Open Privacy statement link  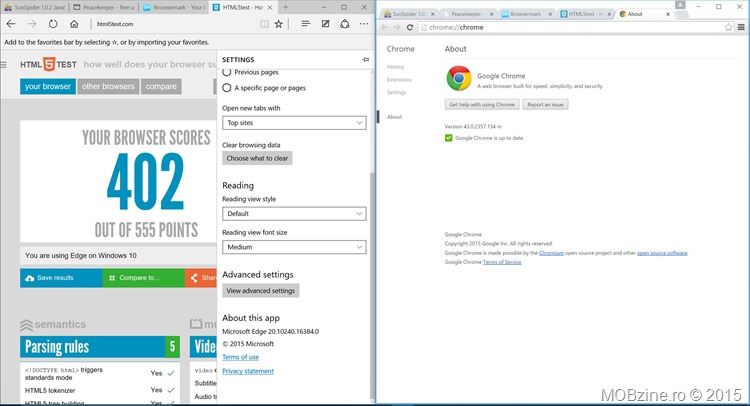(248, 371)
